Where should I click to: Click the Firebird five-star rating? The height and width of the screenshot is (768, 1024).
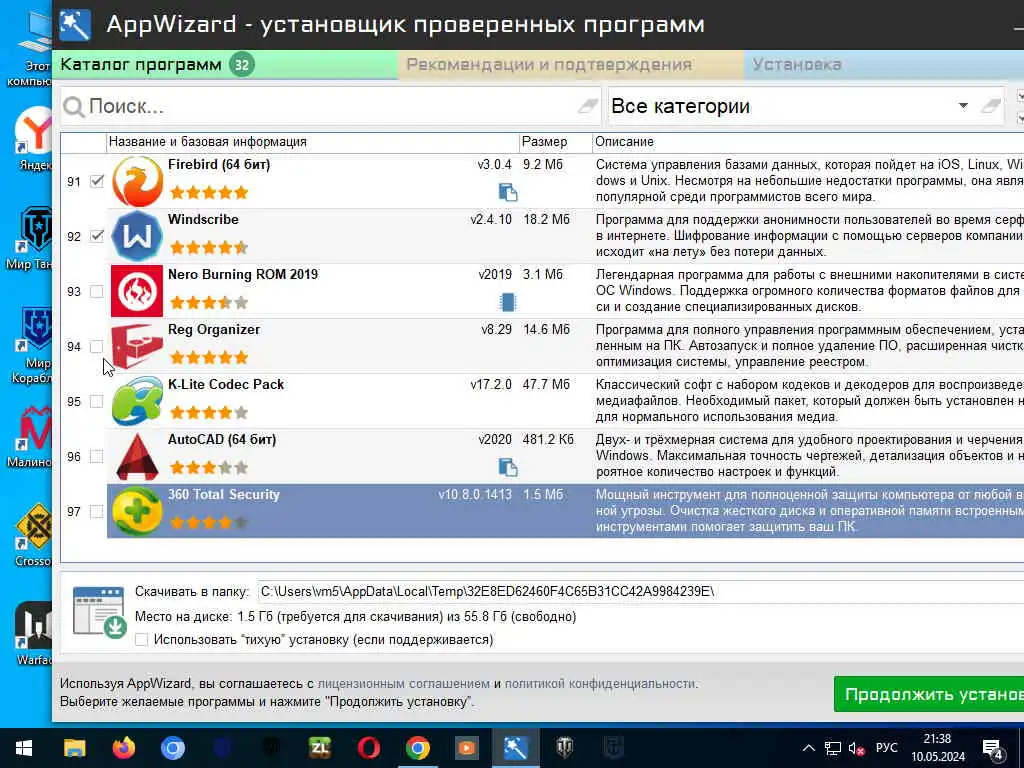click(209, 192)
